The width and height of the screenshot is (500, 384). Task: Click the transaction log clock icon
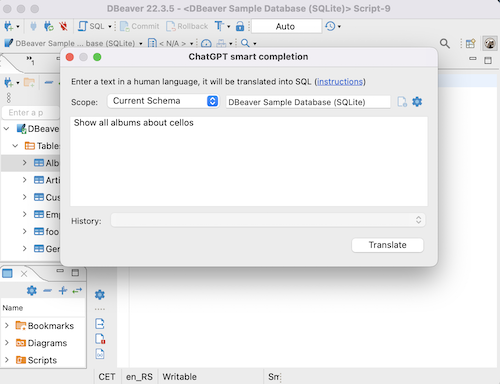pyautogui.click(x=330, y=26)
